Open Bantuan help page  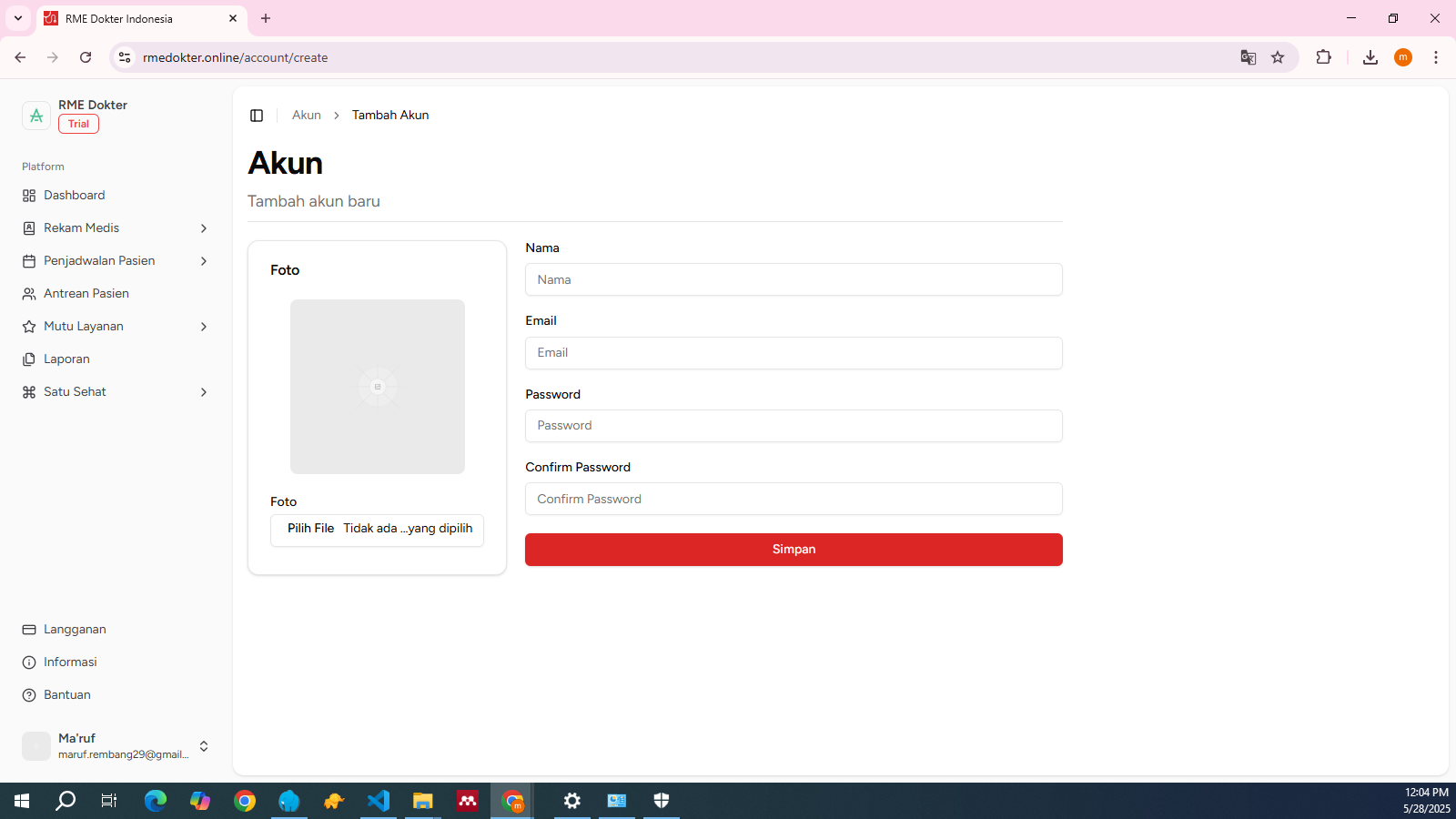point(66,695)
